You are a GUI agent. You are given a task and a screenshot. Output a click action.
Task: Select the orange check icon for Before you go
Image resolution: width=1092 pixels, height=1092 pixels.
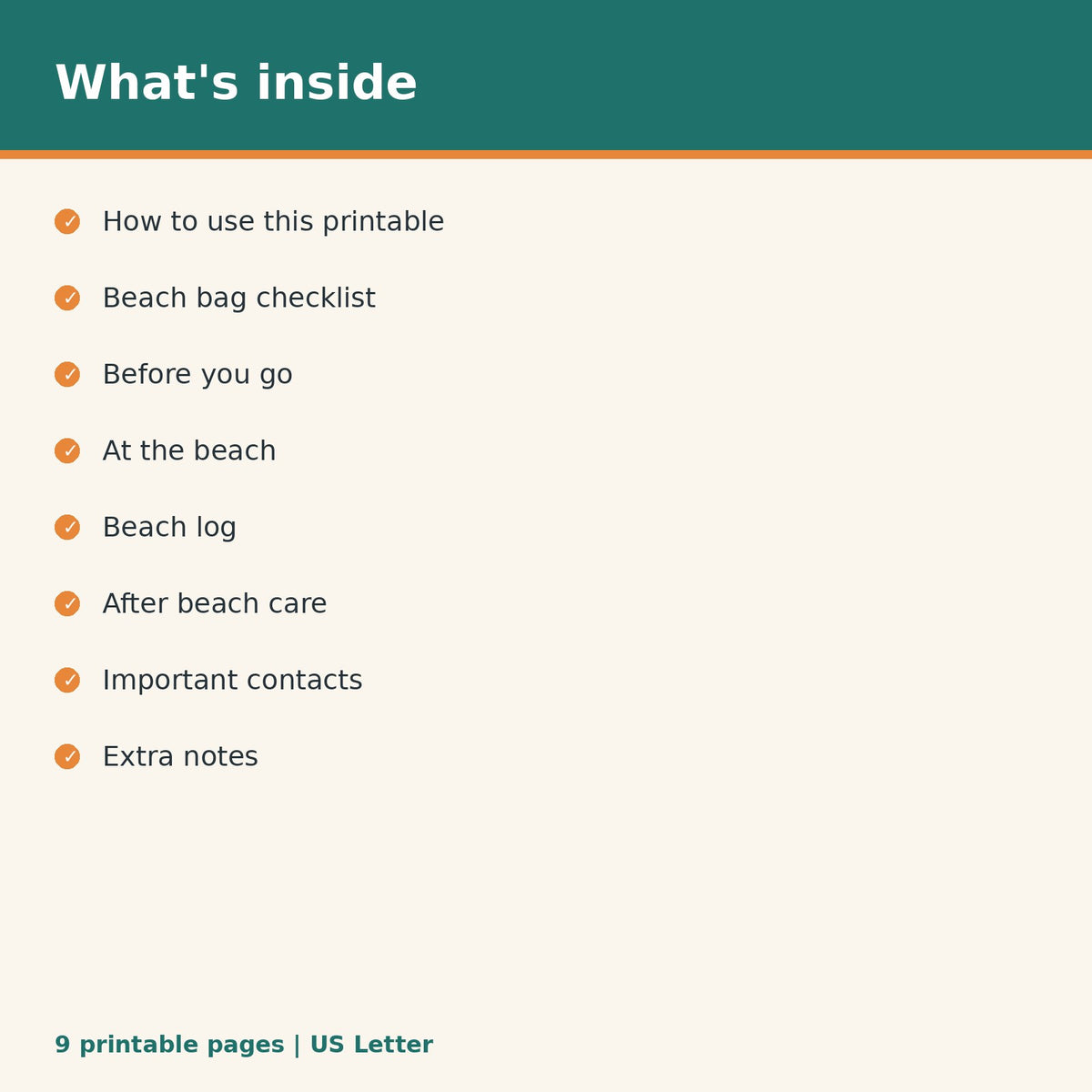click(67, 374)
